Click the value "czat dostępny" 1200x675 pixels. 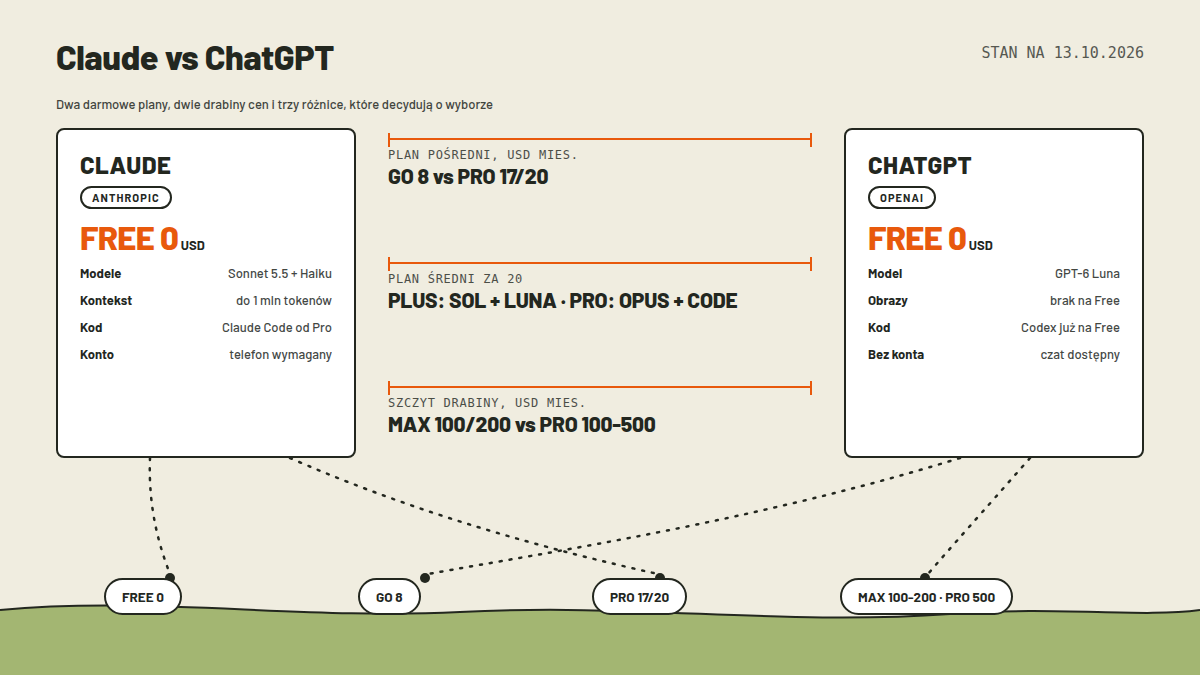click(1080, 355)
